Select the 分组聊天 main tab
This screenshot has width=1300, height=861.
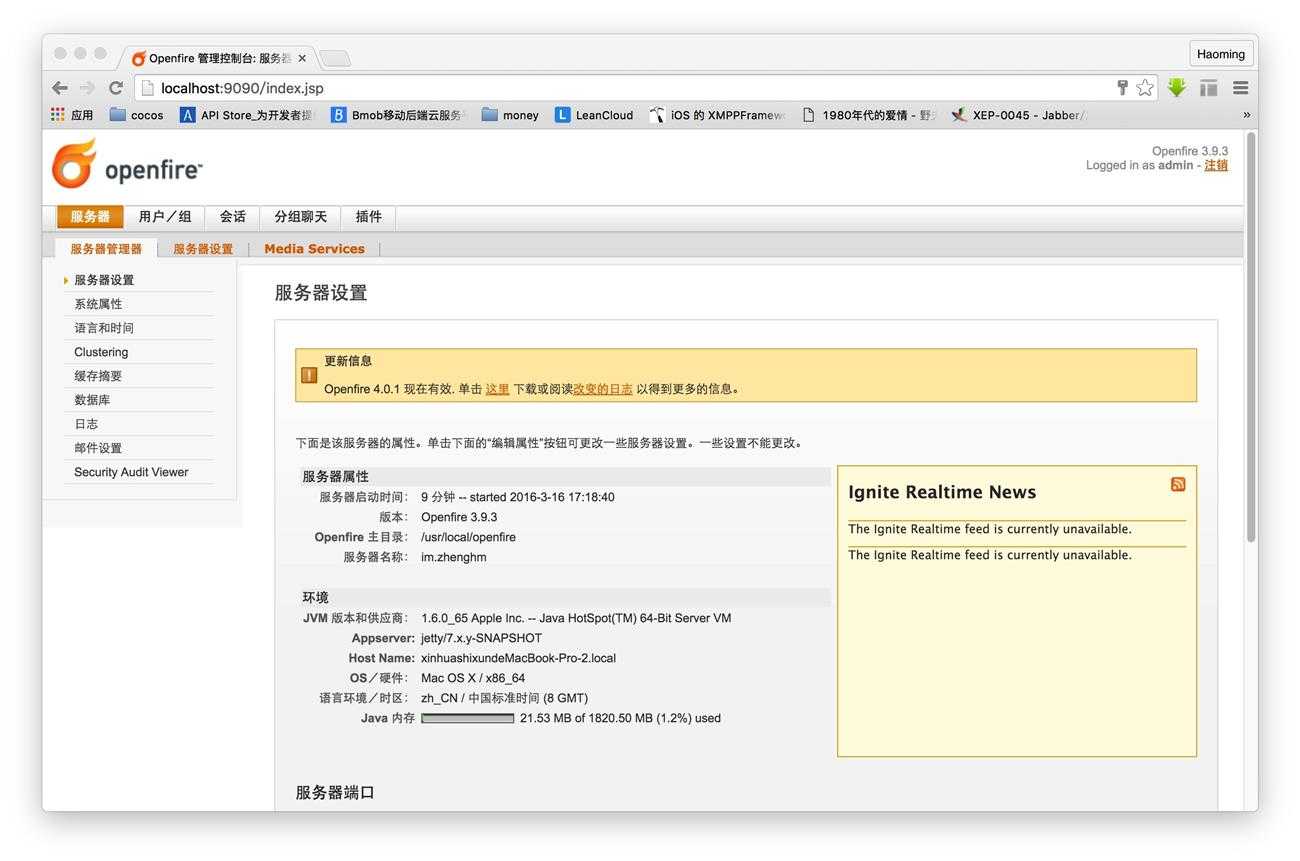[301, 217]
